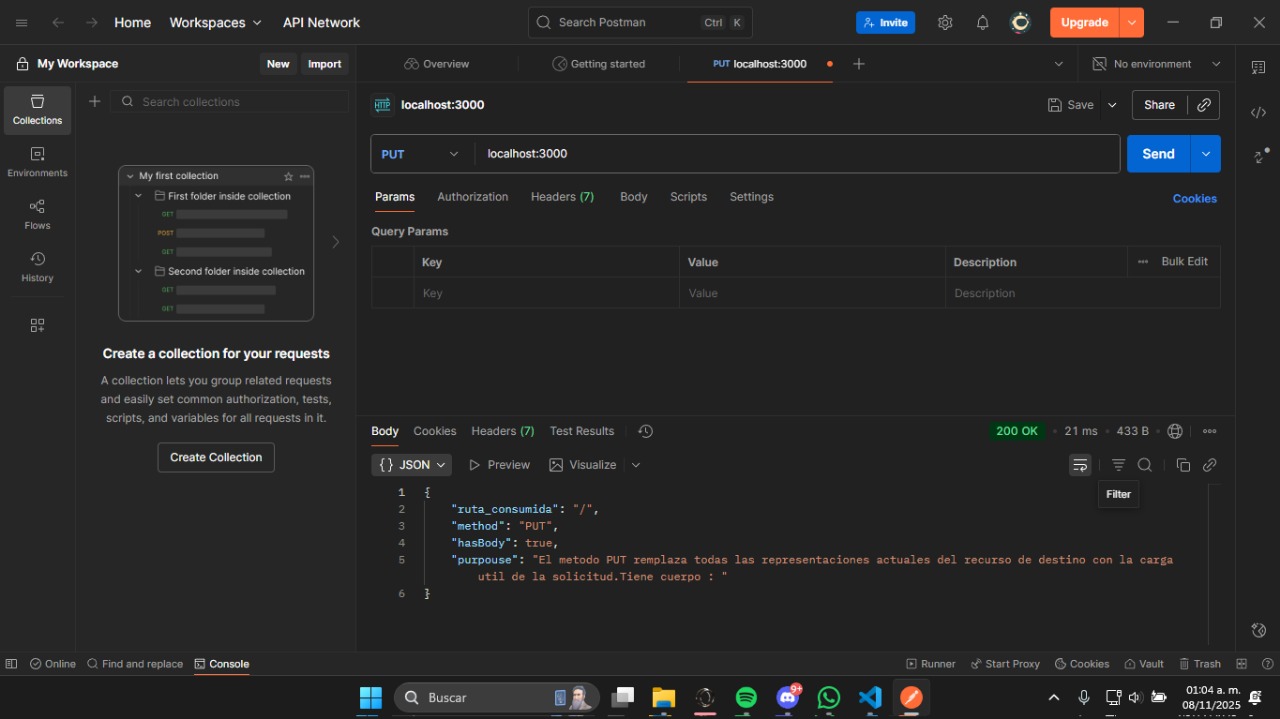Select the Flows sidebar icon
The height and width of the screenshot is (719, 1280).
click(x=37, y=213)
